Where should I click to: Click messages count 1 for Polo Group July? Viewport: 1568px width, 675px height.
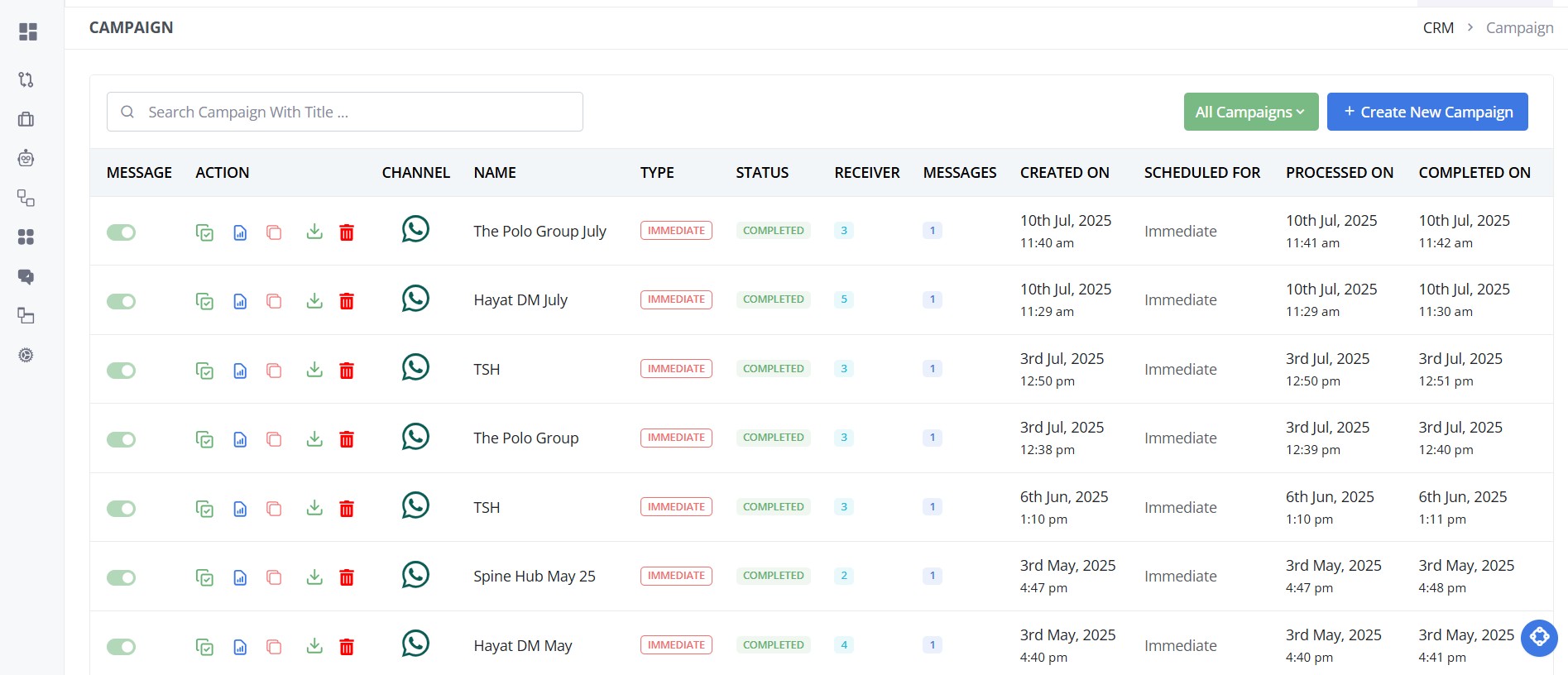point(933,231)
